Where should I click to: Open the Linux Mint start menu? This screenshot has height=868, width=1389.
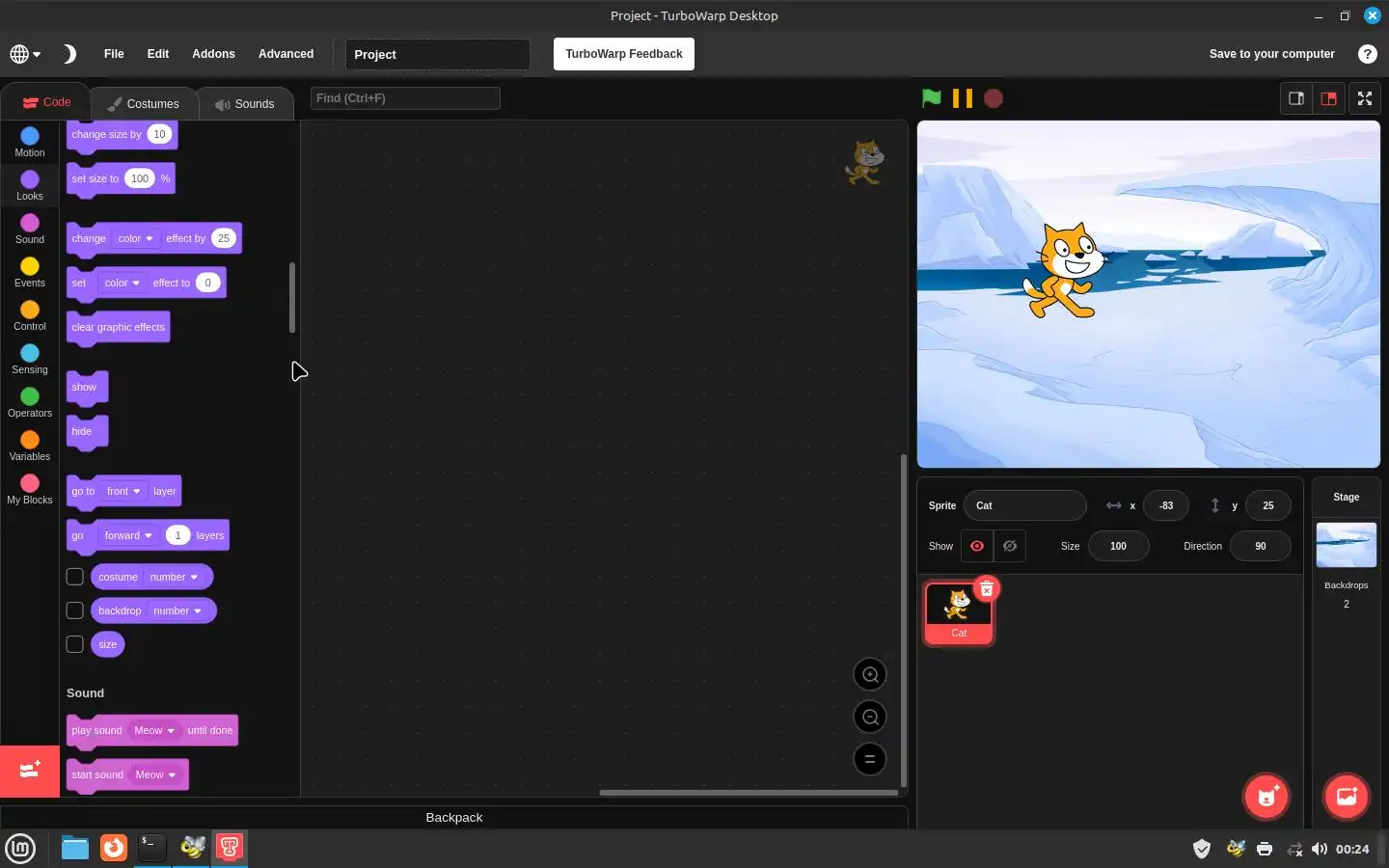pyautogui.click(x=20, y=849)
